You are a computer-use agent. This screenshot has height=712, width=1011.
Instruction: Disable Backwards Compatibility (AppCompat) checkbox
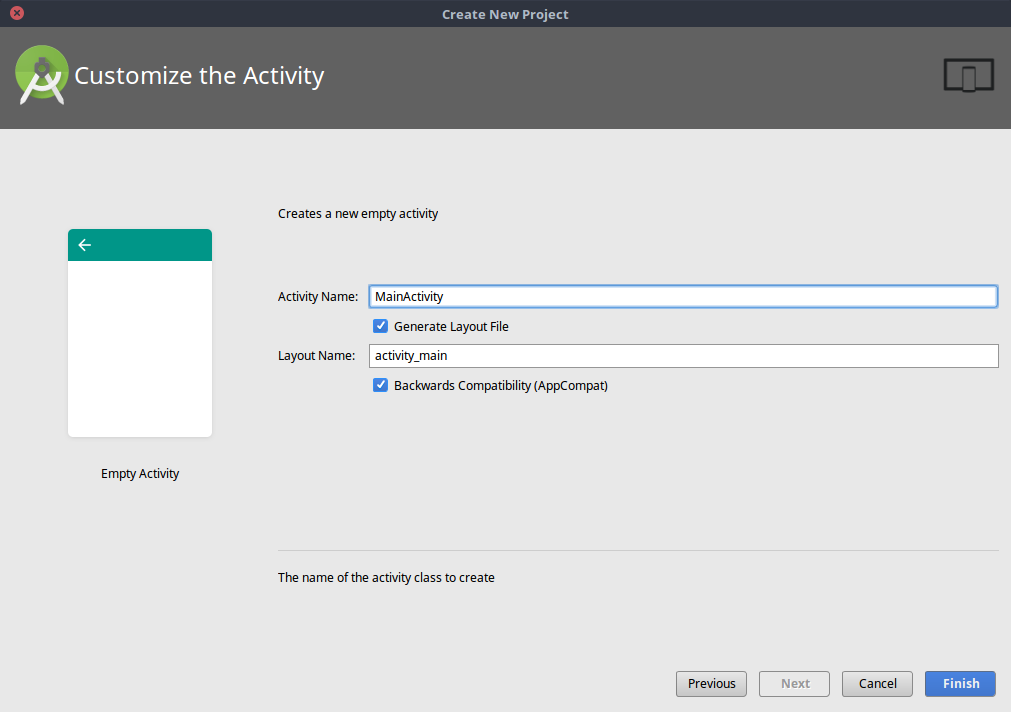coord(381,385)
